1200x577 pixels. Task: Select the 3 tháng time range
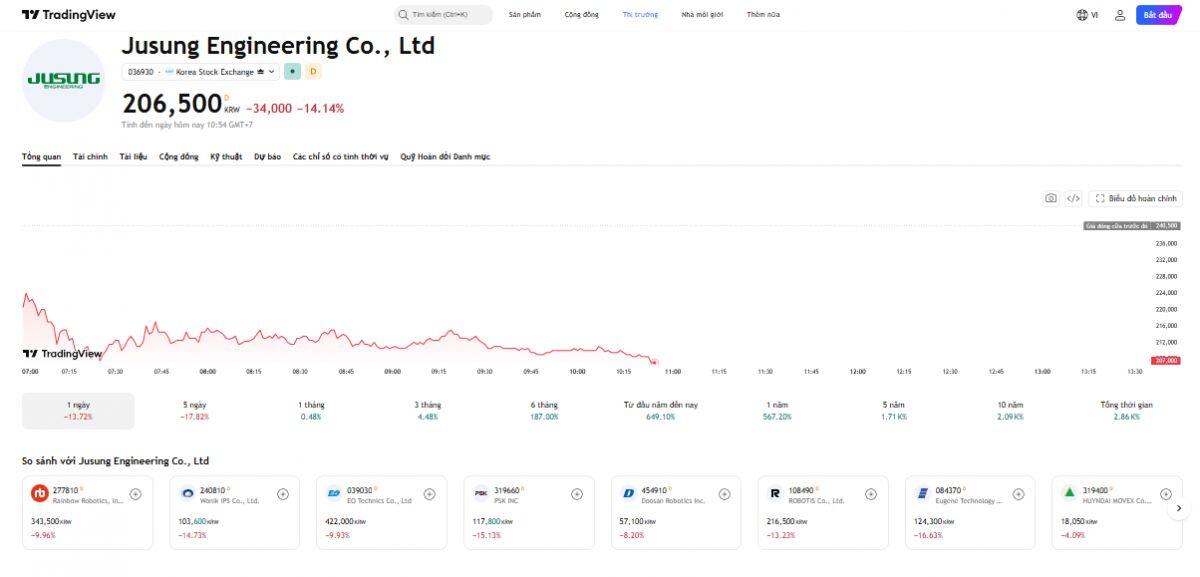pyautogui.click(x=428, y=410)
